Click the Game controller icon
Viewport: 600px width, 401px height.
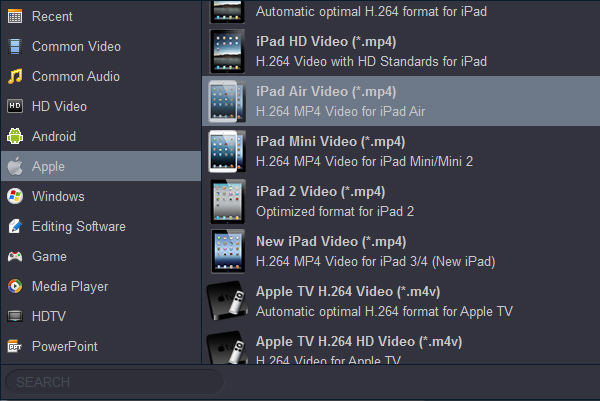coord(15,256)
